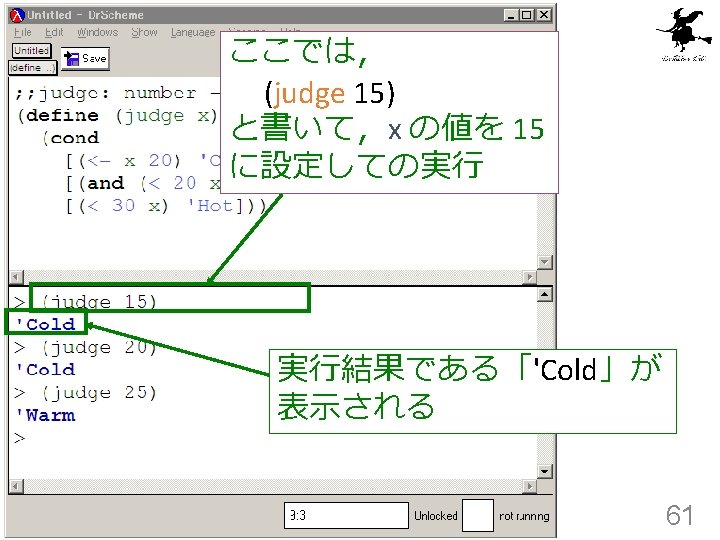Click the ;;judge: number comment line
This screenshot has width=720, height=540.
(x=117, y=93)
